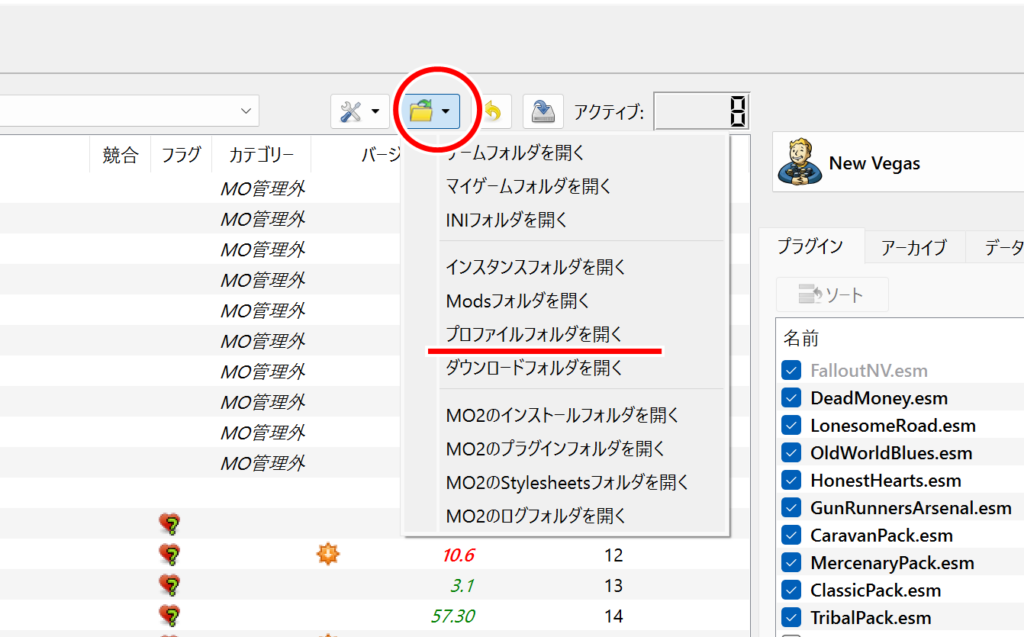1024x637 pixels.
Task: Click the wrench tools icon
Action: (x=350, y=112)
